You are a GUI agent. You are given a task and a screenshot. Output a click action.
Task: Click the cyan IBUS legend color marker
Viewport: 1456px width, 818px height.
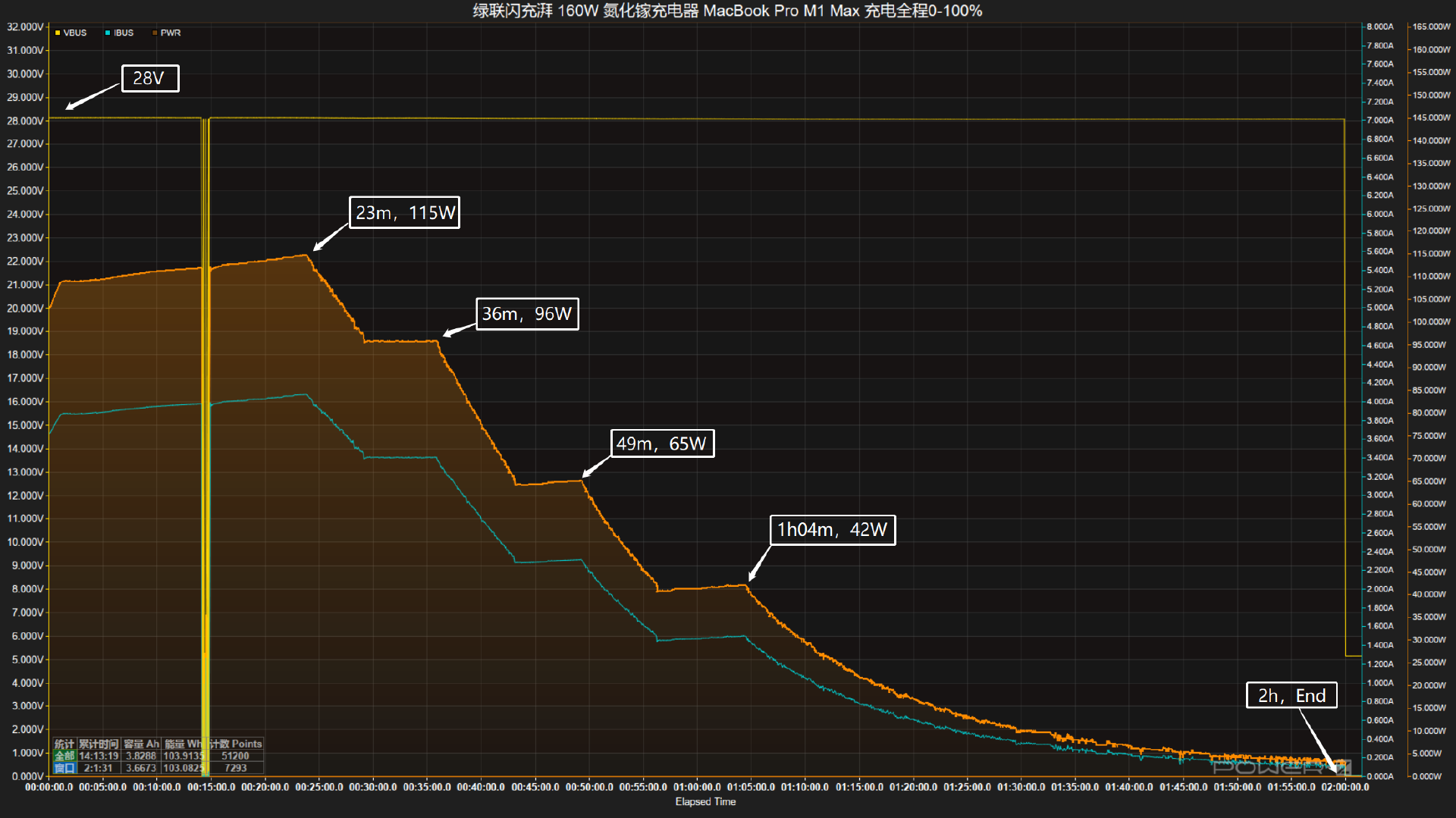point(108,33)
